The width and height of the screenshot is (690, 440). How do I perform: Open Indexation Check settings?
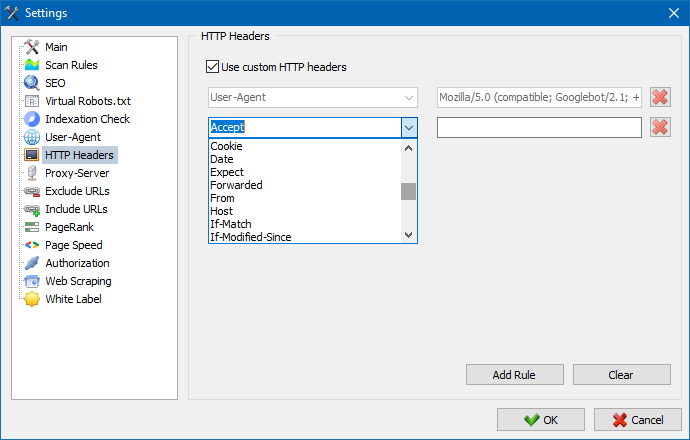tap(87, 119)
